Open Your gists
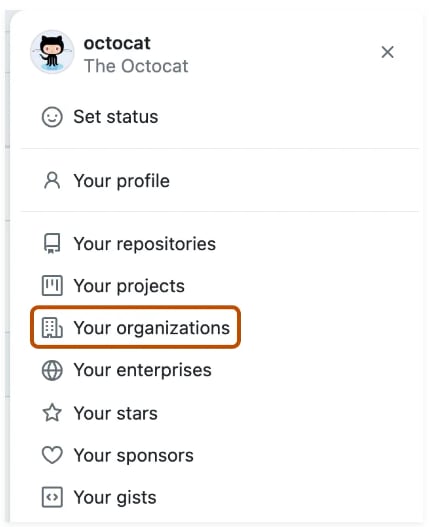This screenshot has height=527, width=434. tap(115, 497)
